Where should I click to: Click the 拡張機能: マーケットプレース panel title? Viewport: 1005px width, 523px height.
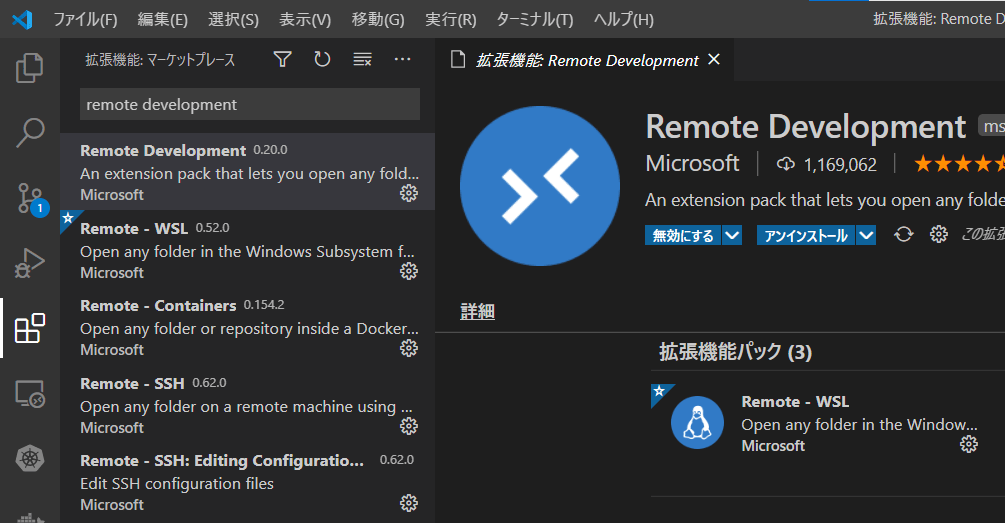click(160, 60)
